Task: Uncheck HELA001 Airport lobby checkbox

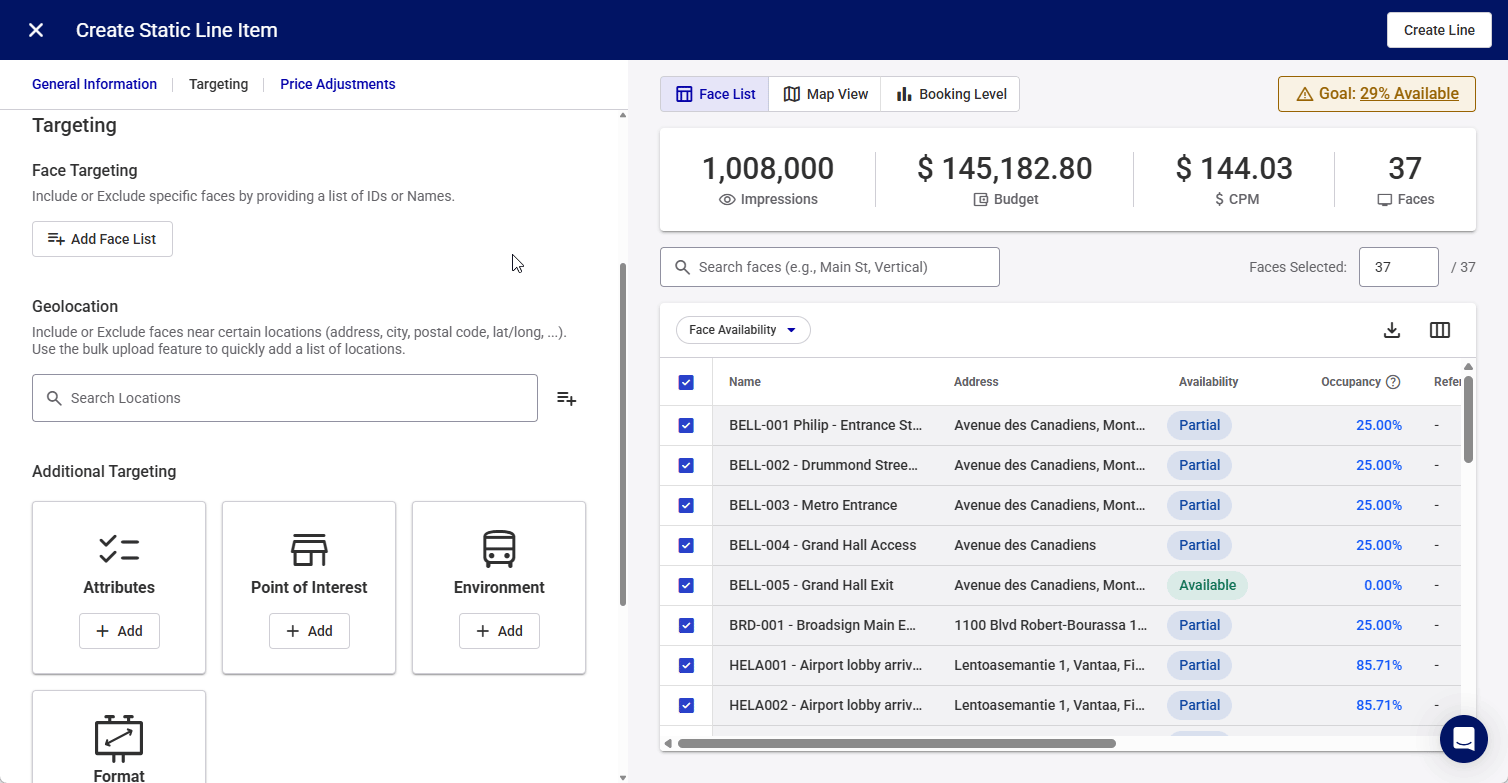Action: pyautogui.click(x=686, y=665)
